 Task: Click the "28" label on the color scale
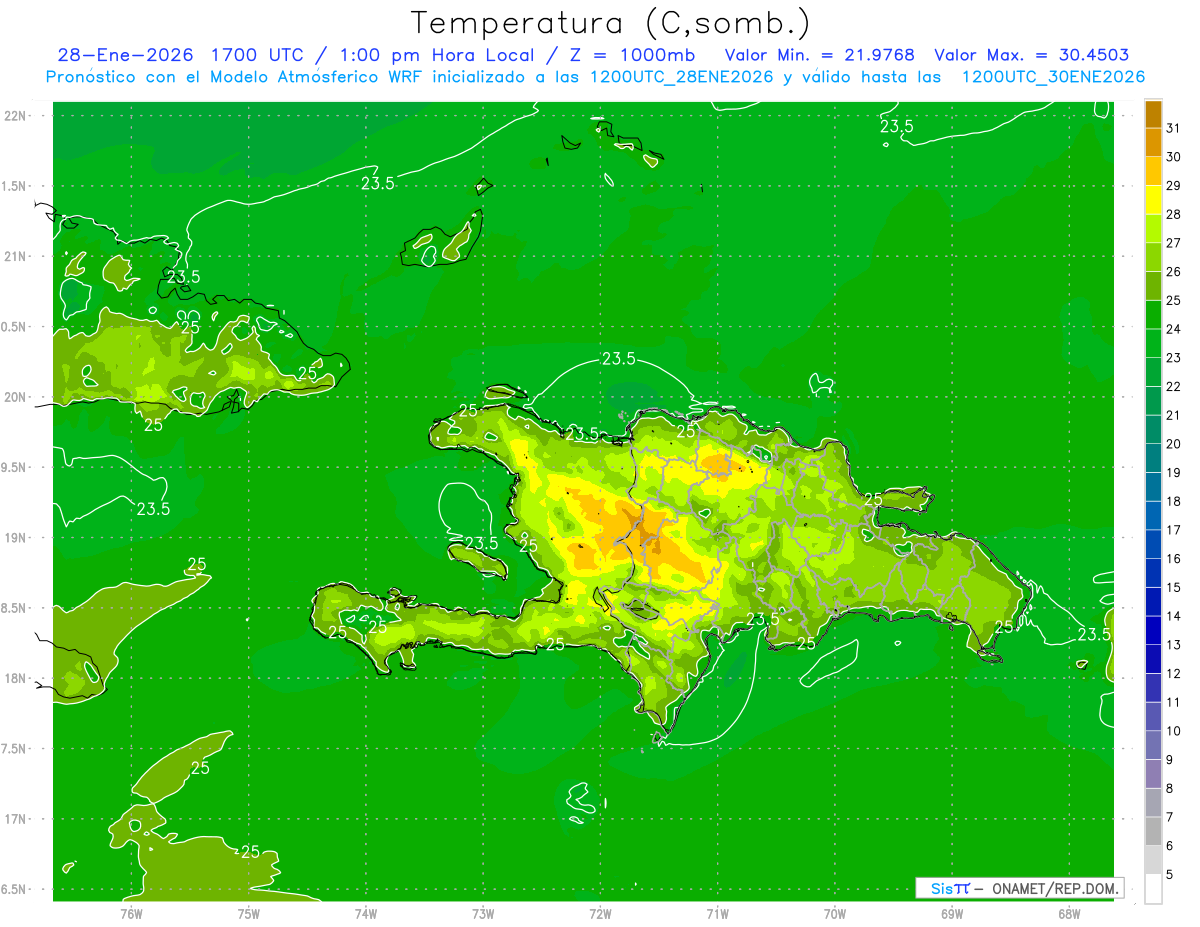tap(1174, 214)
